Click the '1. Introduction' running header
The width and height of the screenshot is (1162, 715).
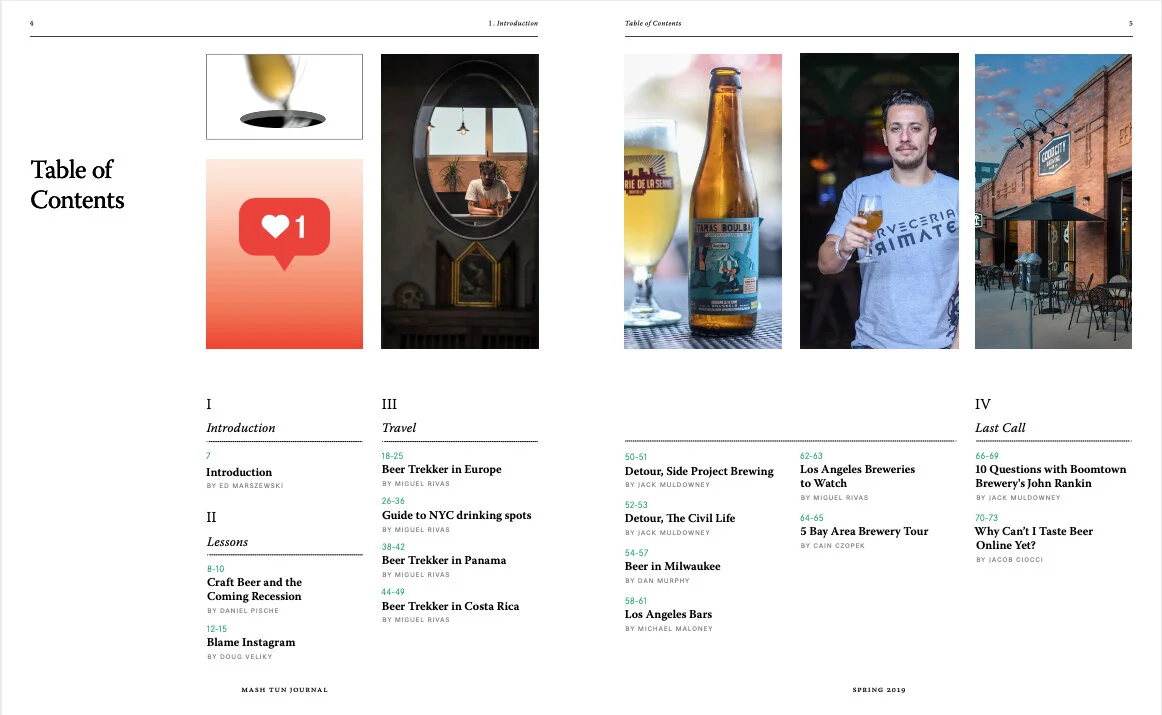(x=513, y=24)
